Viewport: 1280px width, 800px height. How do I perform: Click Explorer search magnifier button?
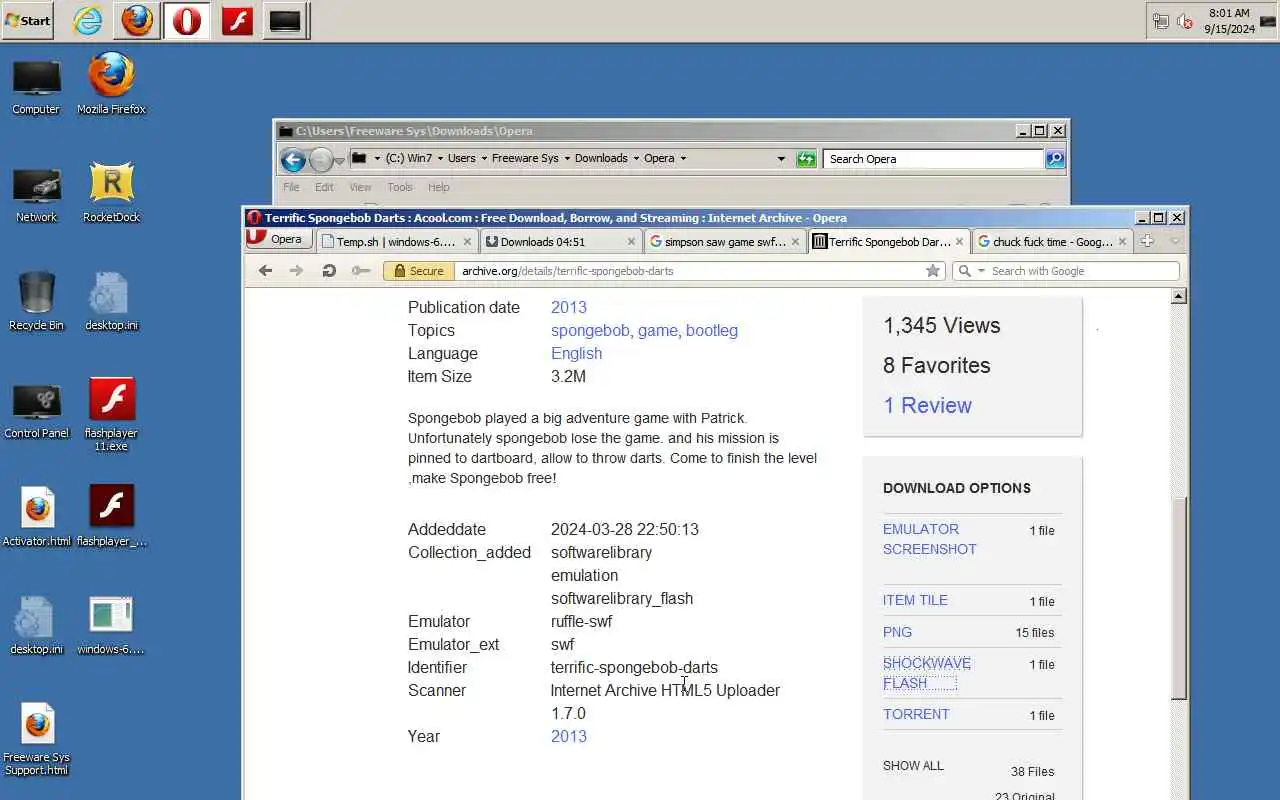tap(1054, 159)
